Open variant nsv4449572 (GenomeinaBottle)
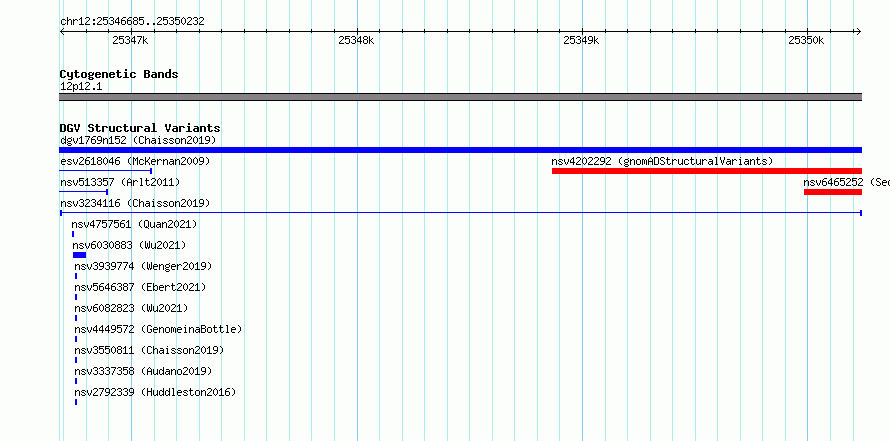The image size is (890, 441). click(x=158, y=329)
